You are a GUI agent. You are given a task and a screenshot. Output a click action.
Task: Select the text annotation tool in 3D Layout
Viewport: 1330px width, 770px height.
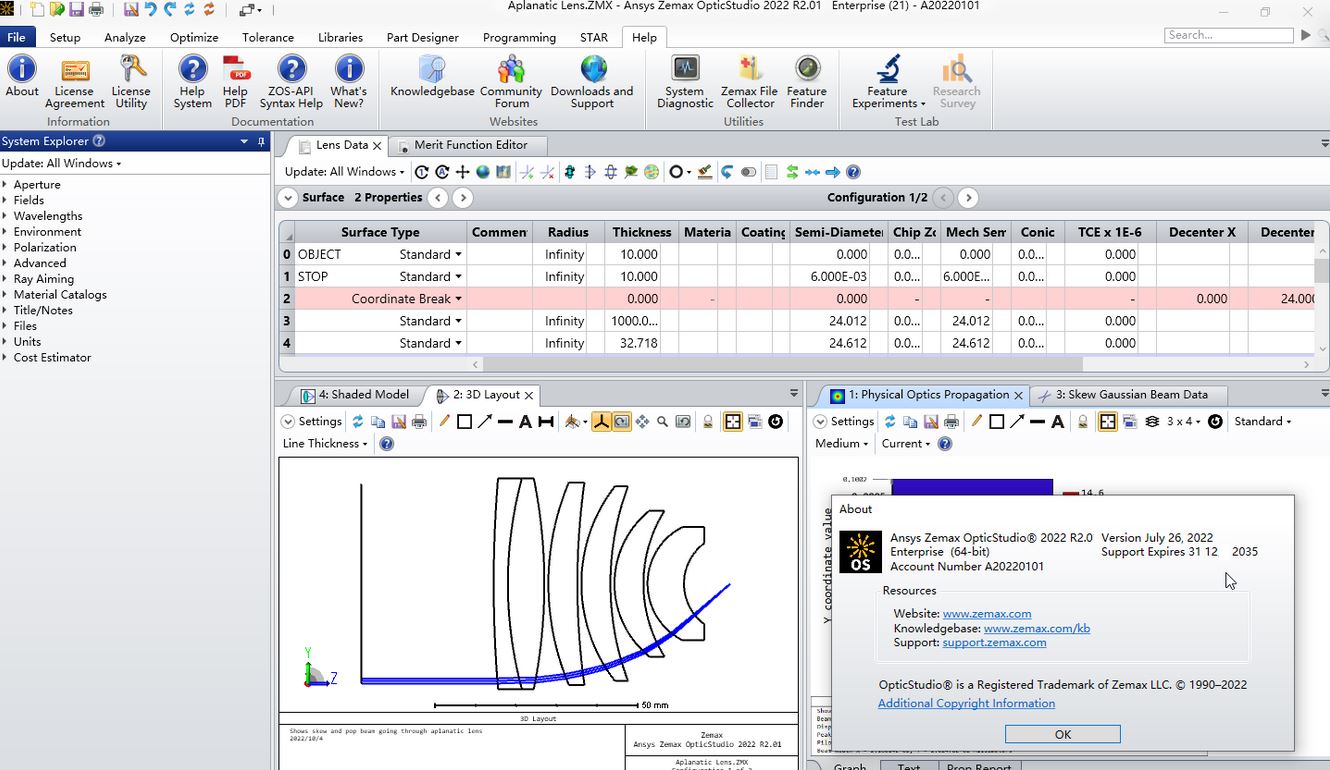point(526,421)
